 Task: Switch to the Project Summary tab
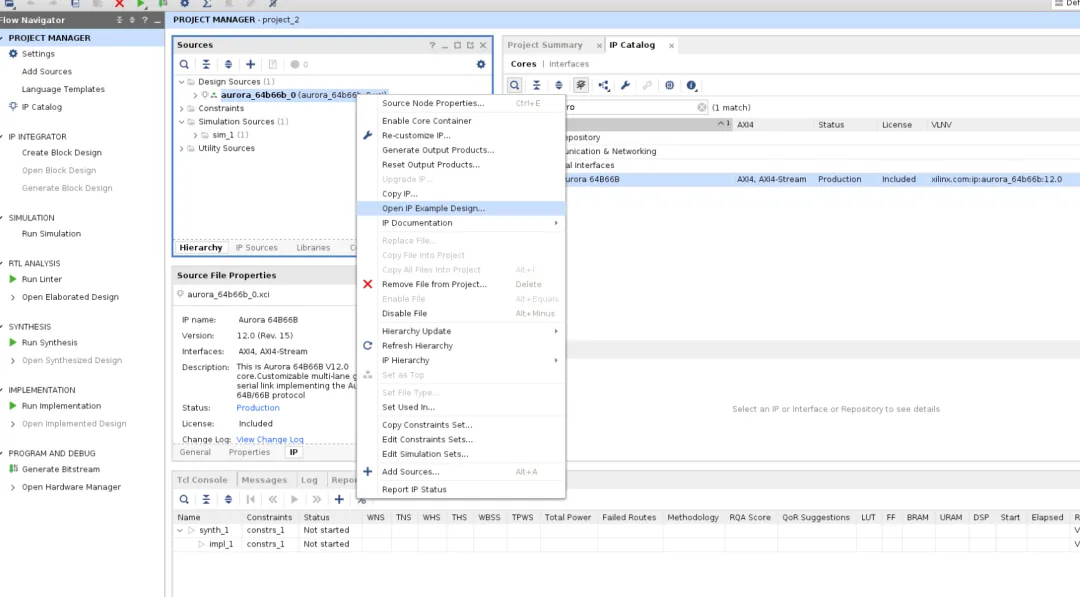coord(544,45)
